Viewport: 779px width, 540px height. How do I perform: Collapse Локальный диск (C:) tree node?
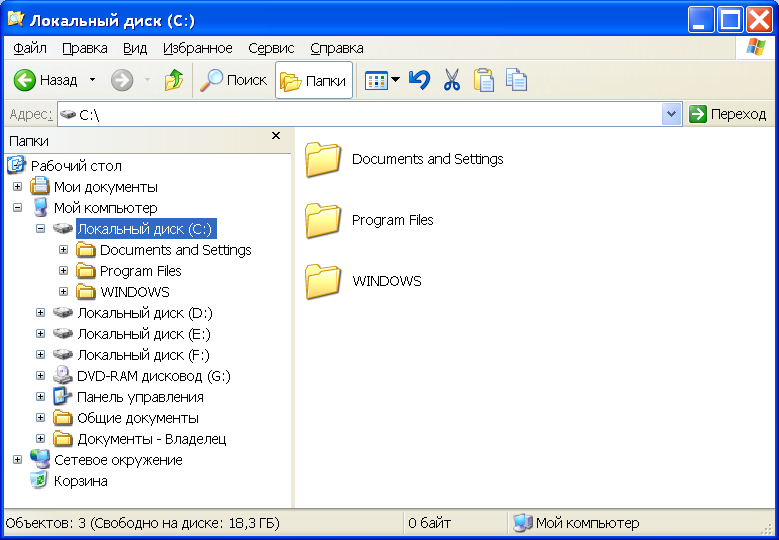click(x=41, y=229)
